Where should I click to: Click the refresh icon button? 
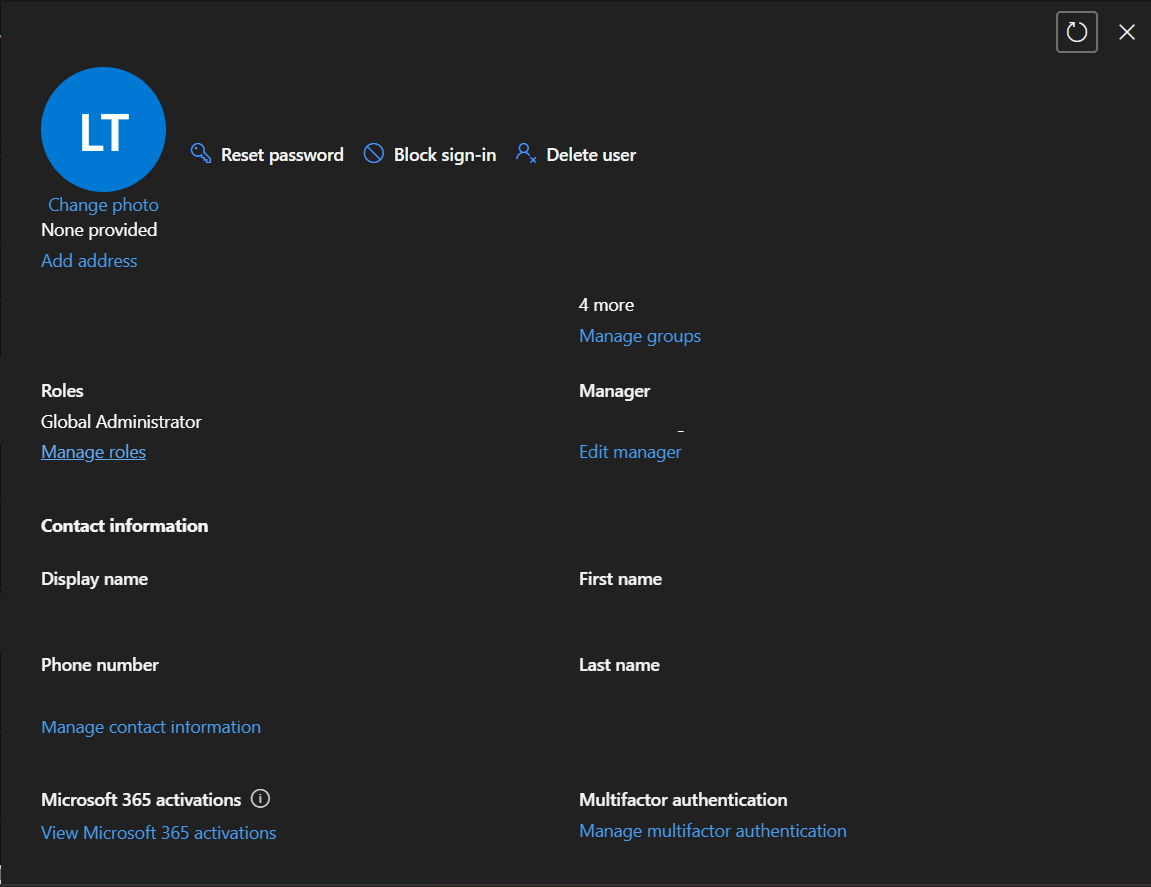[x=1076, y=32]
